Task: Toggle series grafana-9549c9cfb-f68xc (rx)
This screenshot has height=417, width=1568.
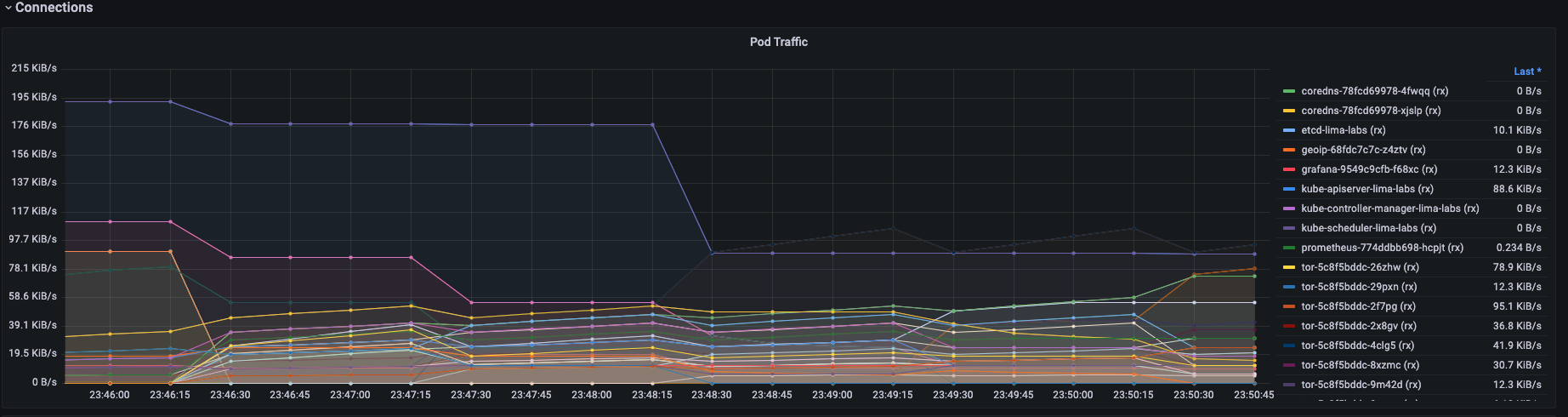Action: pyautogui.click(x=1369, y=169)
